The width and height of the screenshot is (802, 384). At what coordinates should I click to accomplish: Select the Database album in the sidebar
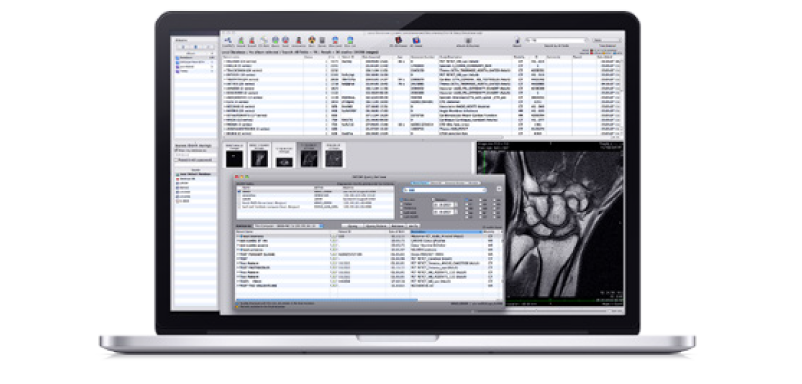(x=194, y=58)
